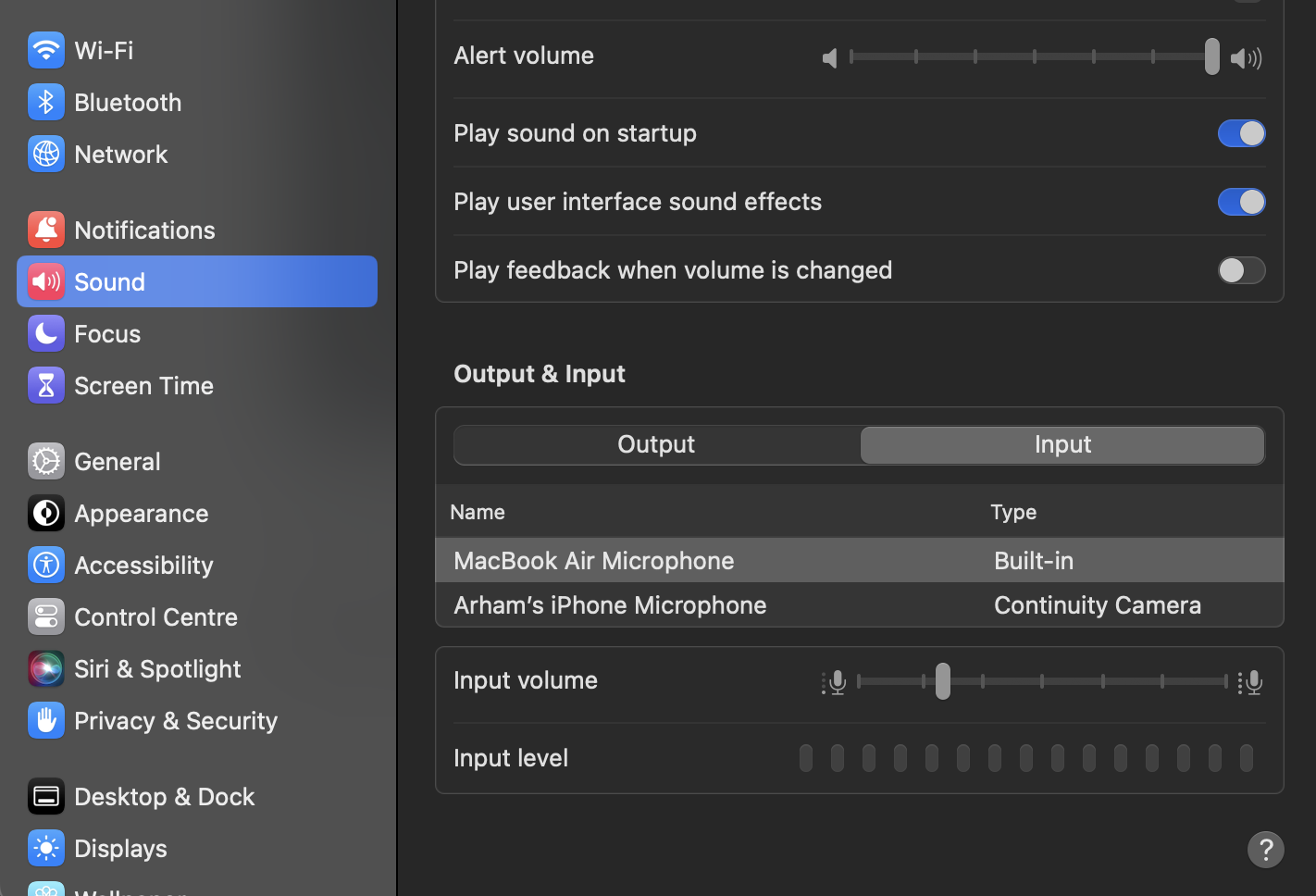Open Wi-Fi settings from the sidebar

click(46, 50)
